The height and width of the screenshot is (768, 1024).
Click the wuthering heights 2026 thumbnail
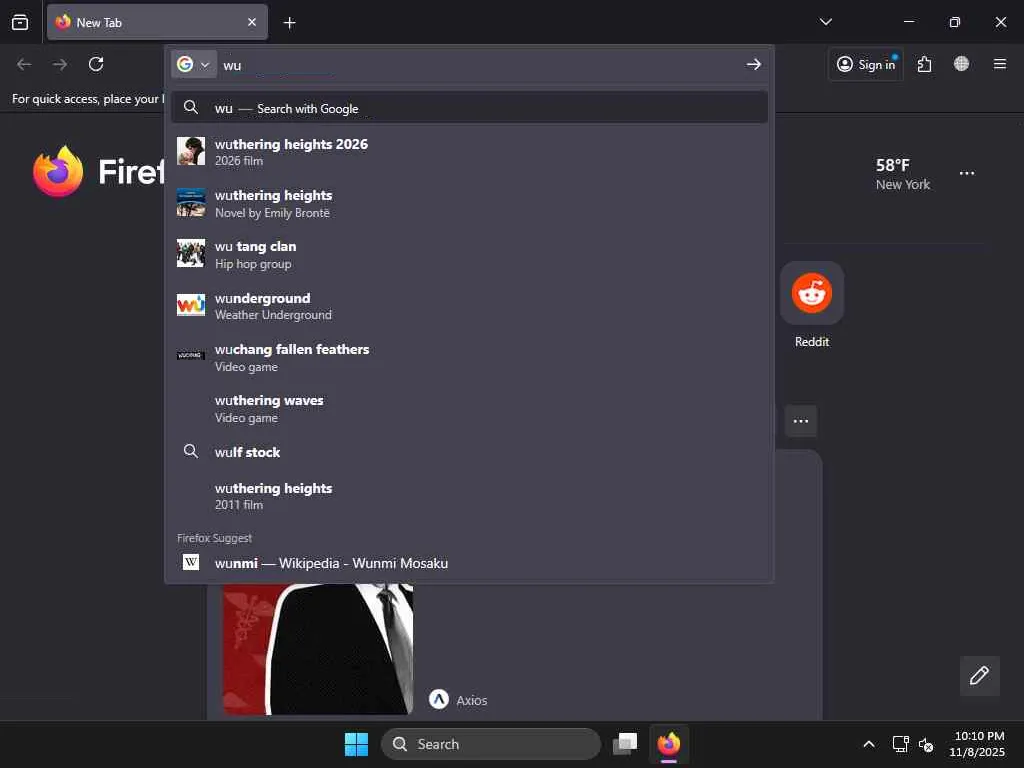[x=191, y=151]
